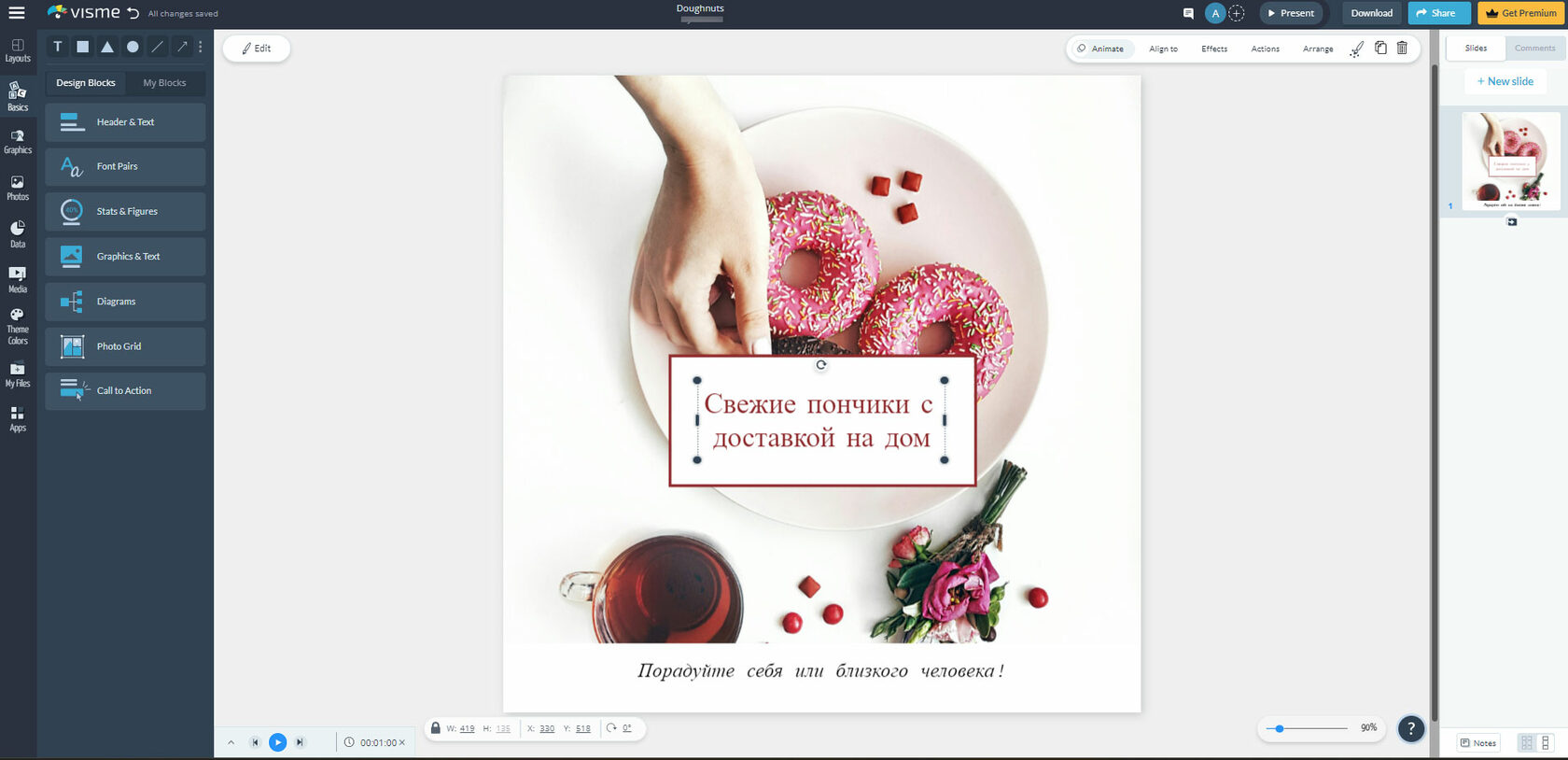Open the comments speech bubble icon
Viewport: 1568px width, 760px height.
(1188, 13)
